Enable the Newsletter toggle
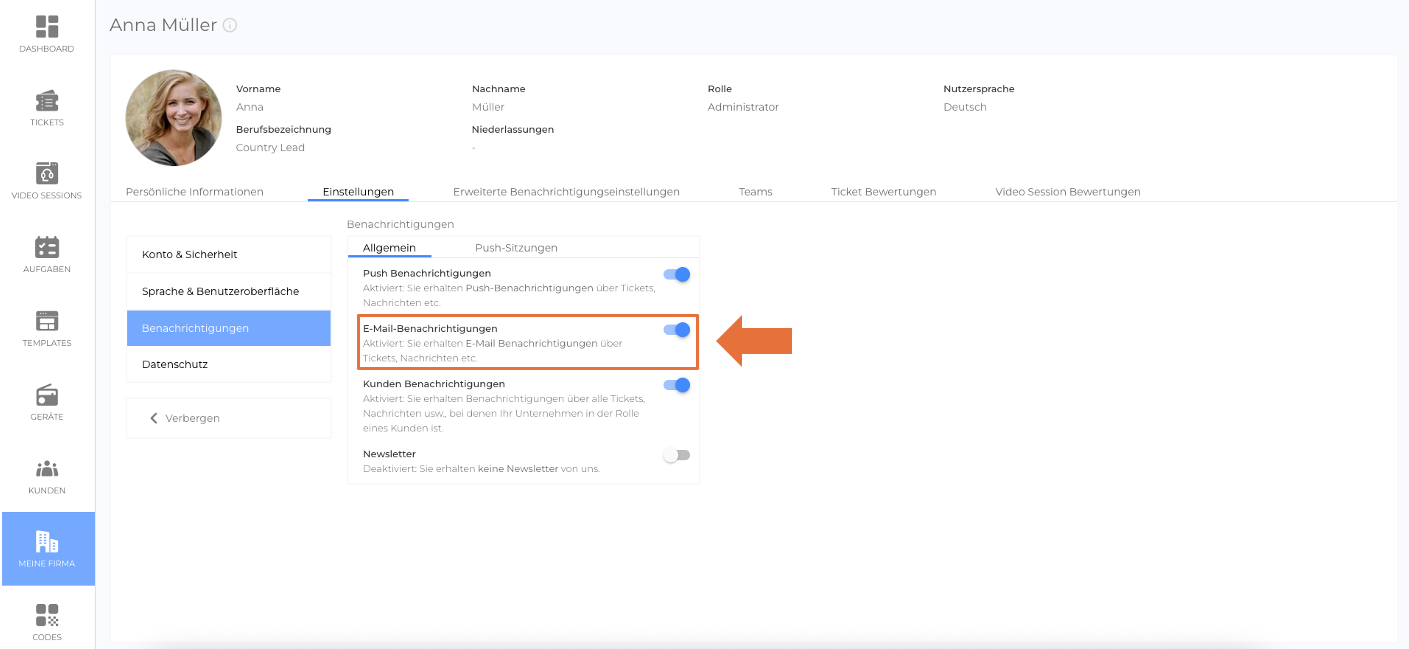The width and height of the screenshot is (1409, 649). [677, 455]
